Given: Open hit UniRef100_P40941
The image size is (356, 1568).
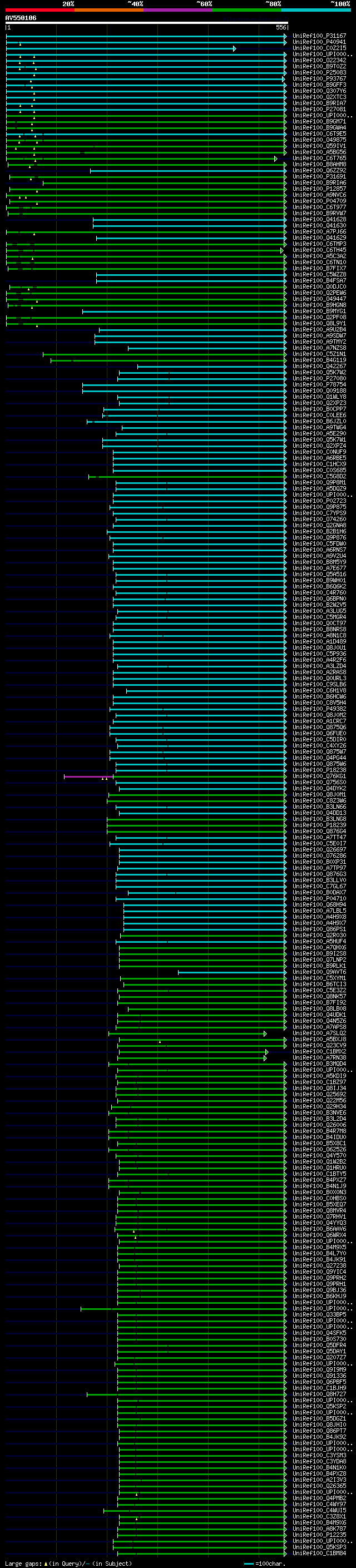Looking at the screenshot, I should click(x=319, y=42).
